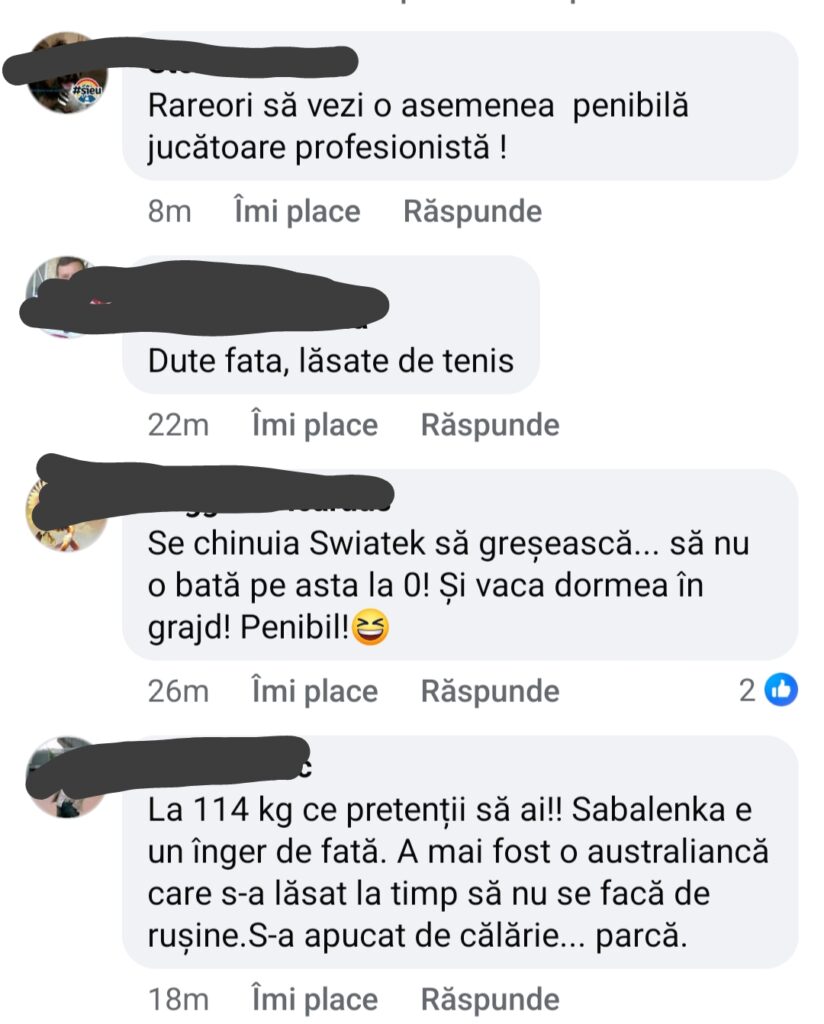This screenshot has width=824, height=1024.
Task: Click the 26m timestamp
Action: tap(178, 691)
